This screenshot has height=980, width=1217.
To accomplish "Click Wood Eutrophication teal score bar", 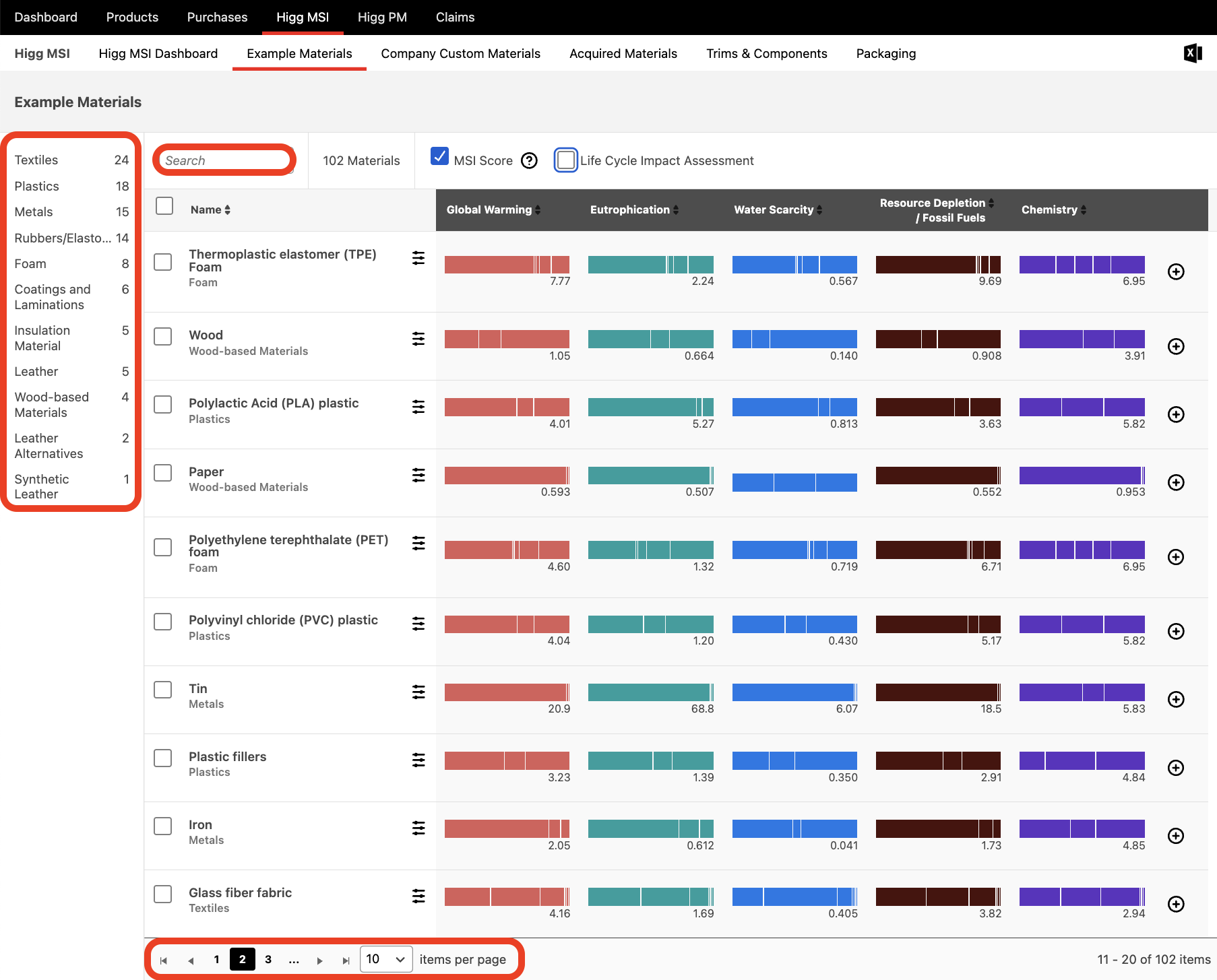I will click(x=651, y=339).
